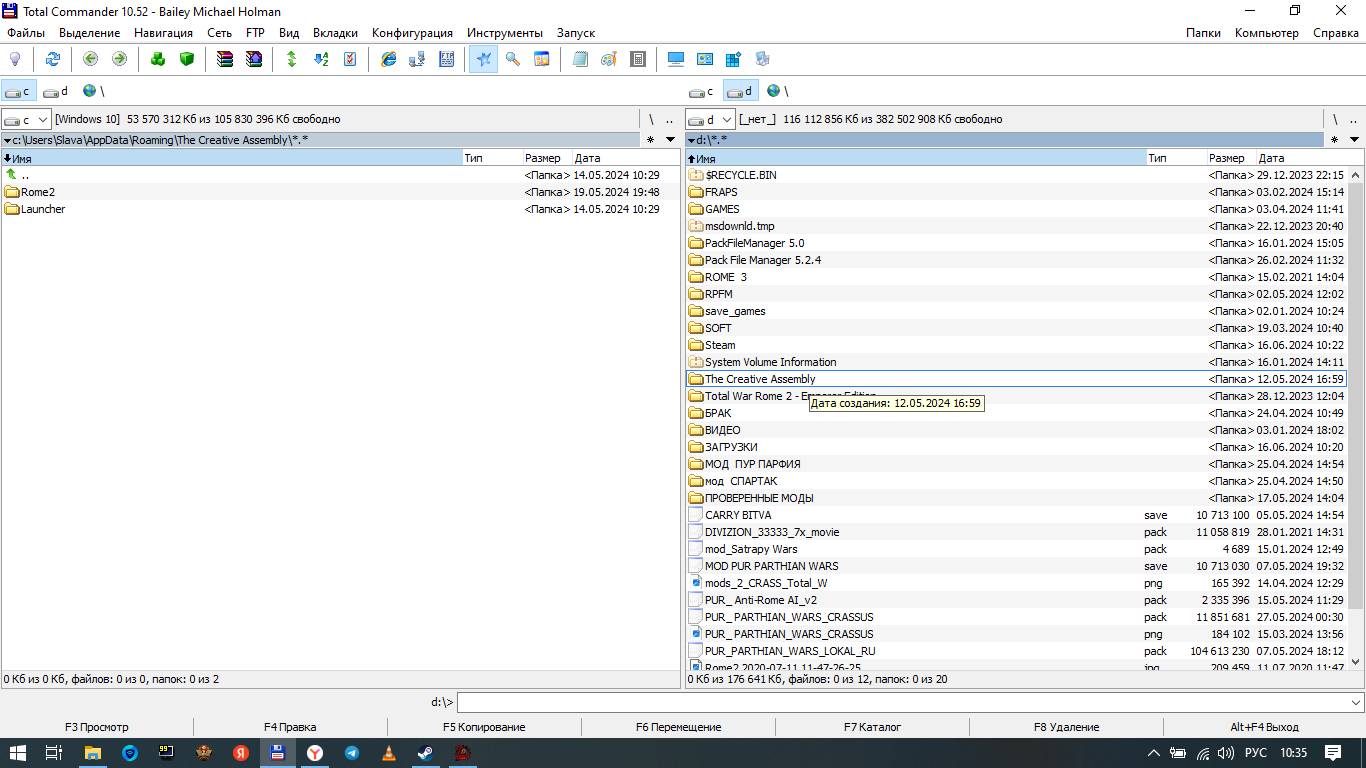The height and width of the screenshot is (768, 1366).
Task: Go to root in left panel backslash button
Action: [x=651, y=119]
